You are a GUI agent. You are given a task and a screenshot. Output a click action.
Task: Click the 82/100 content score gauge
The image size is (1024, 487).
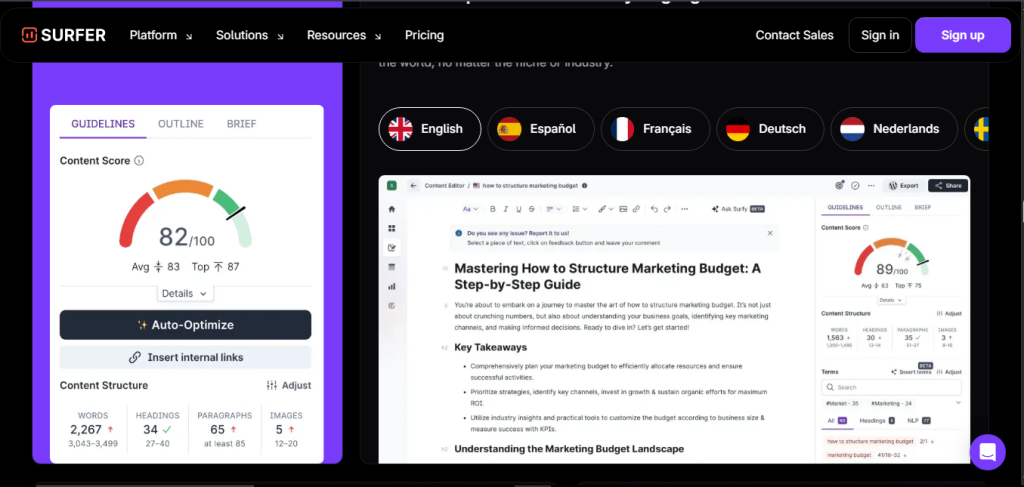[x=185, y=215]
